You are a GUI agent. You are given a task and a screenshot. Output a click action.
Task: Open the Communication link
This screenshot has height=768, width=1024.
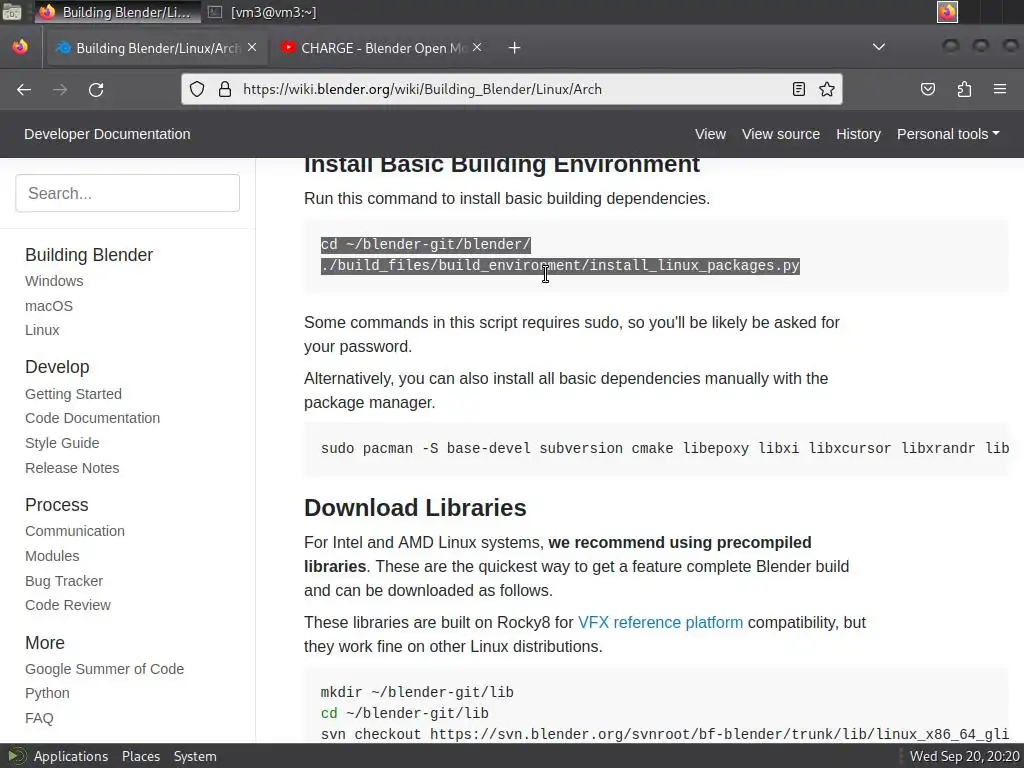tap(74, 531)
